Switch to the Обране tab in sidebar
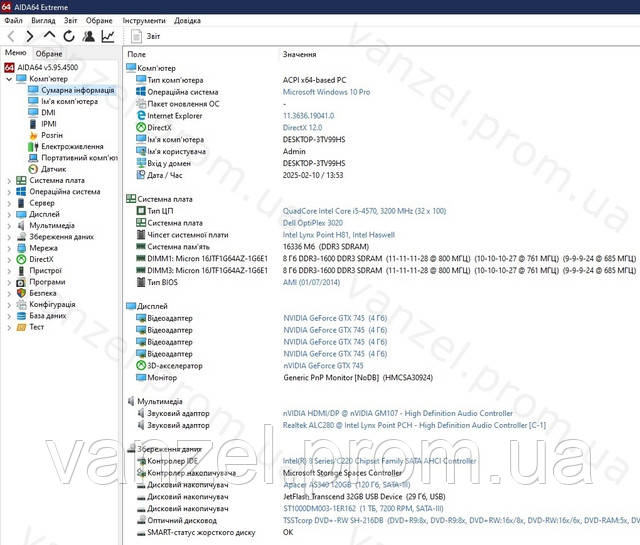Image resolution: width=640 pixels, height=545 pixels. (x=48, y=54)
